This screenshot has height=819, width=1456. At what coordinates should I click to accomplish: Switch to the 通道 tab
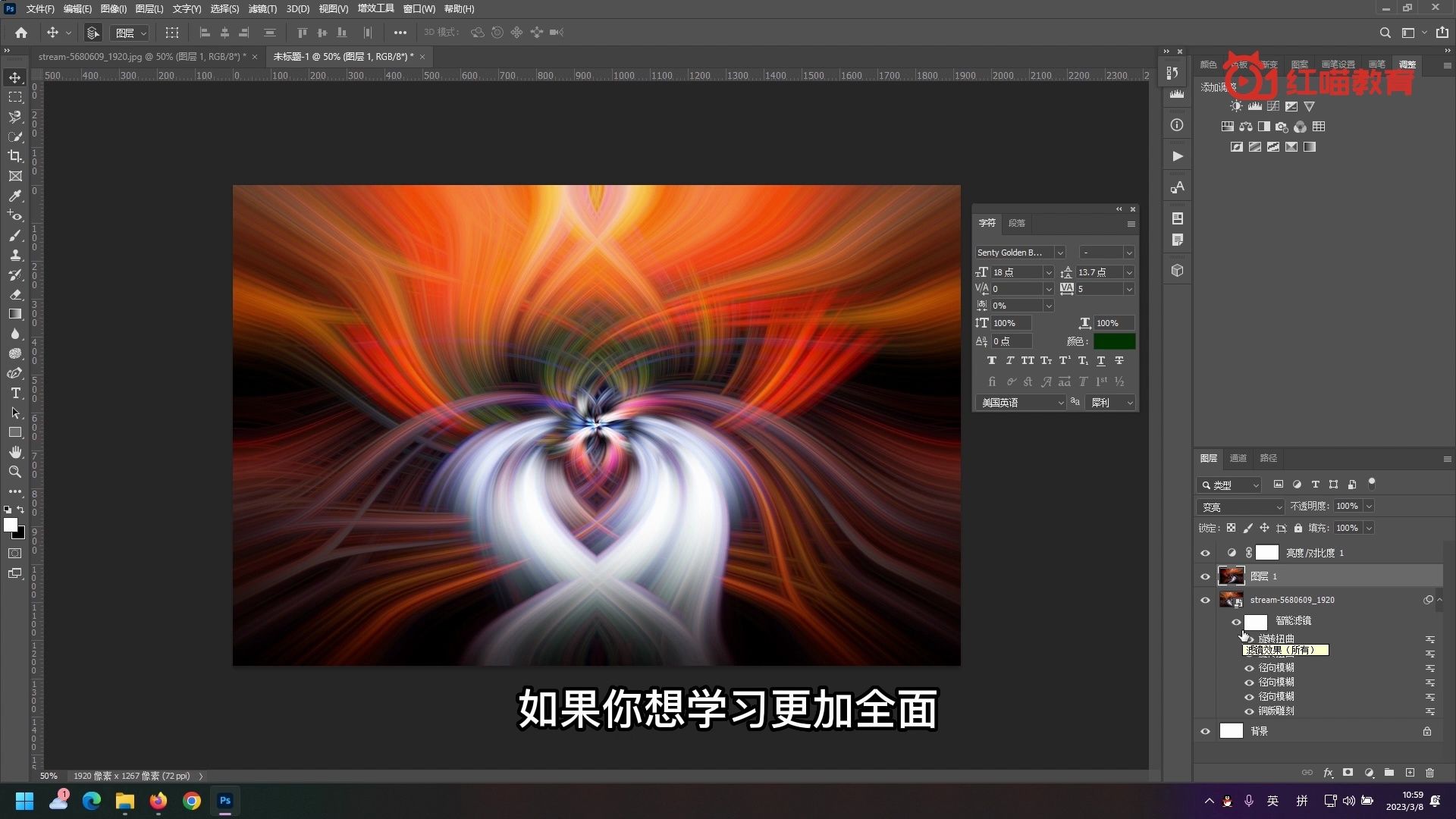tap(1238, 458)
